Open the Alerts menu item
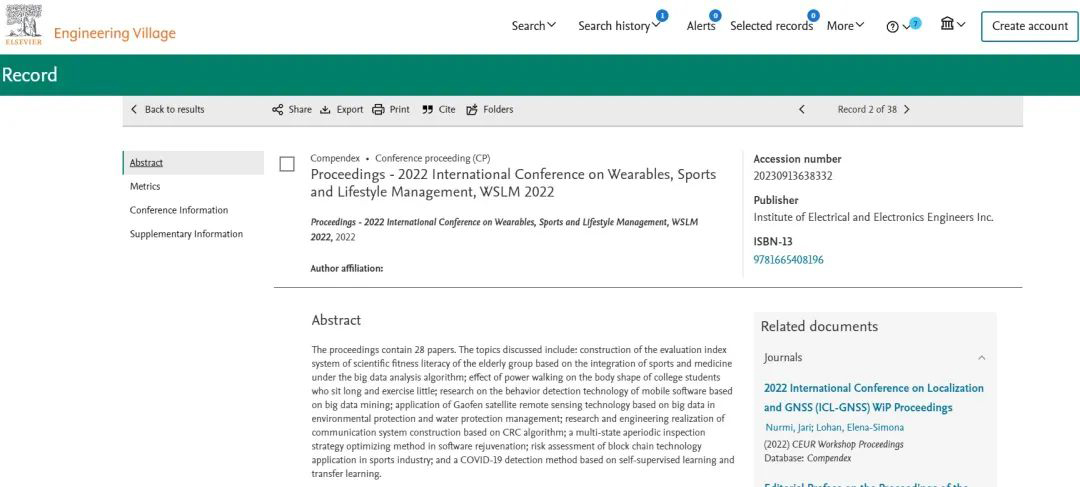 (x=700, y=25)
